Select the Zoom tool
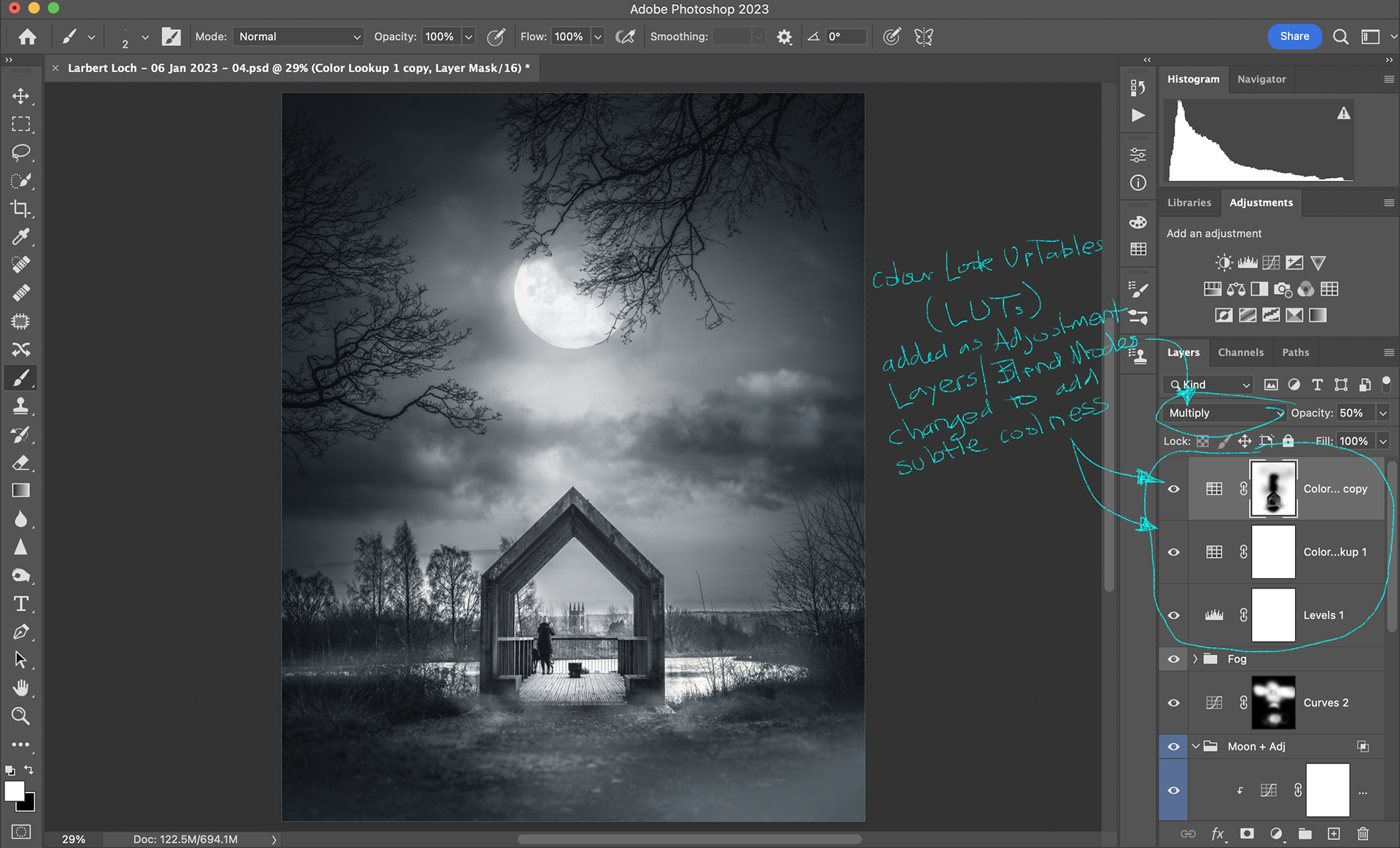Viewport: 1400px width, 848px height. 20,716
